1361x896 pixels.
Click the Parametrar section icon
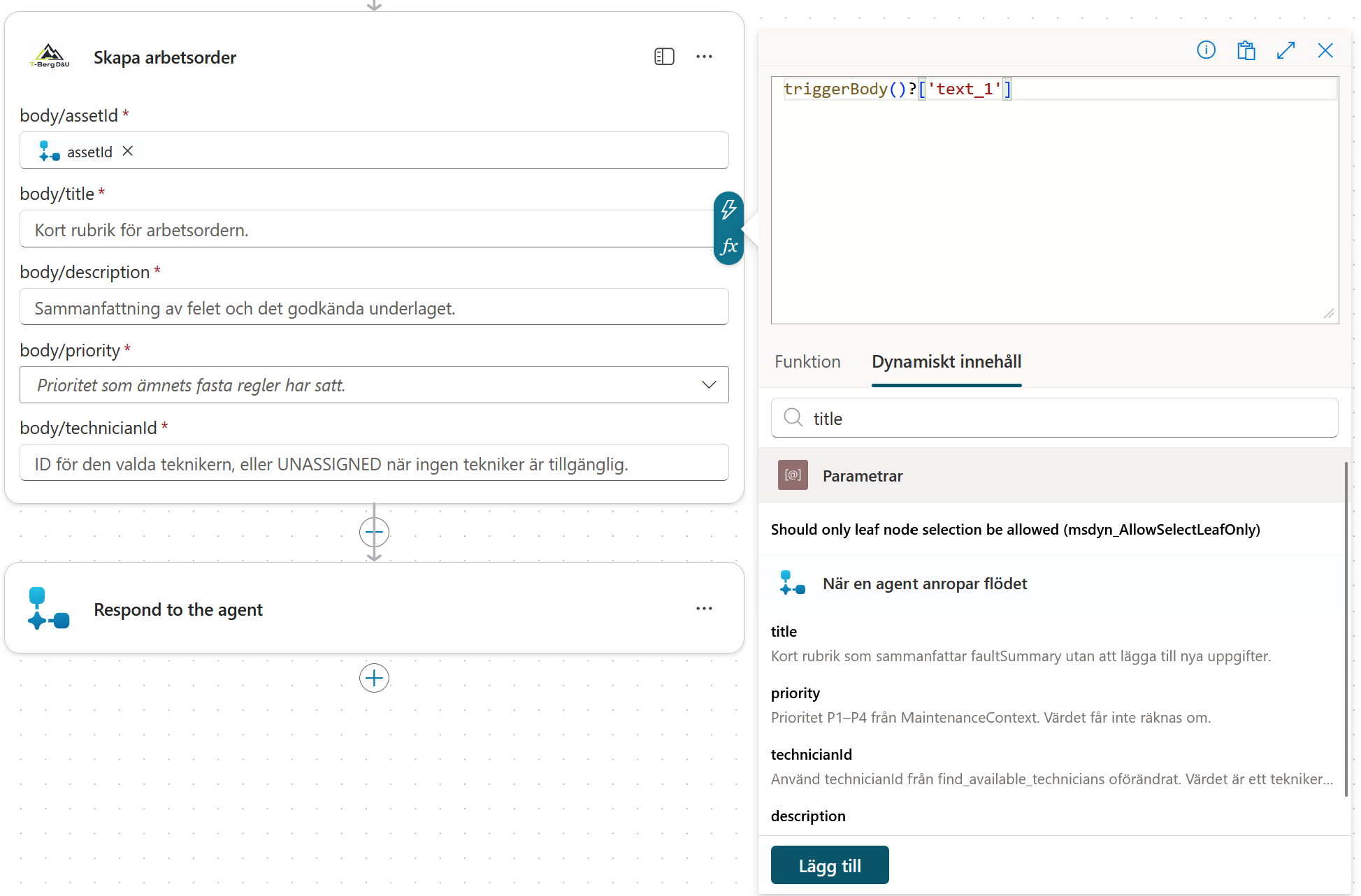tap(793, 475)
